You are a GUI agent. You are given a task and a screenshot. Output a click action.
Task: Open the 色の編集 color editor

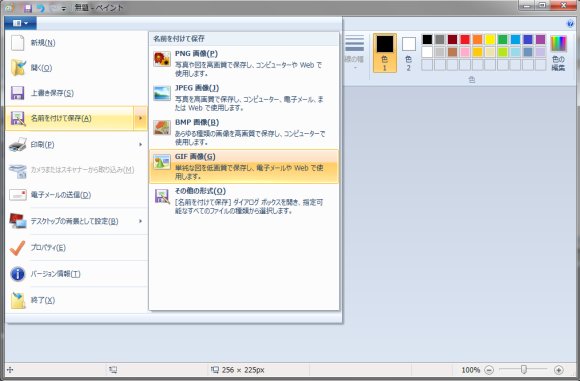(x=559, y=53)
